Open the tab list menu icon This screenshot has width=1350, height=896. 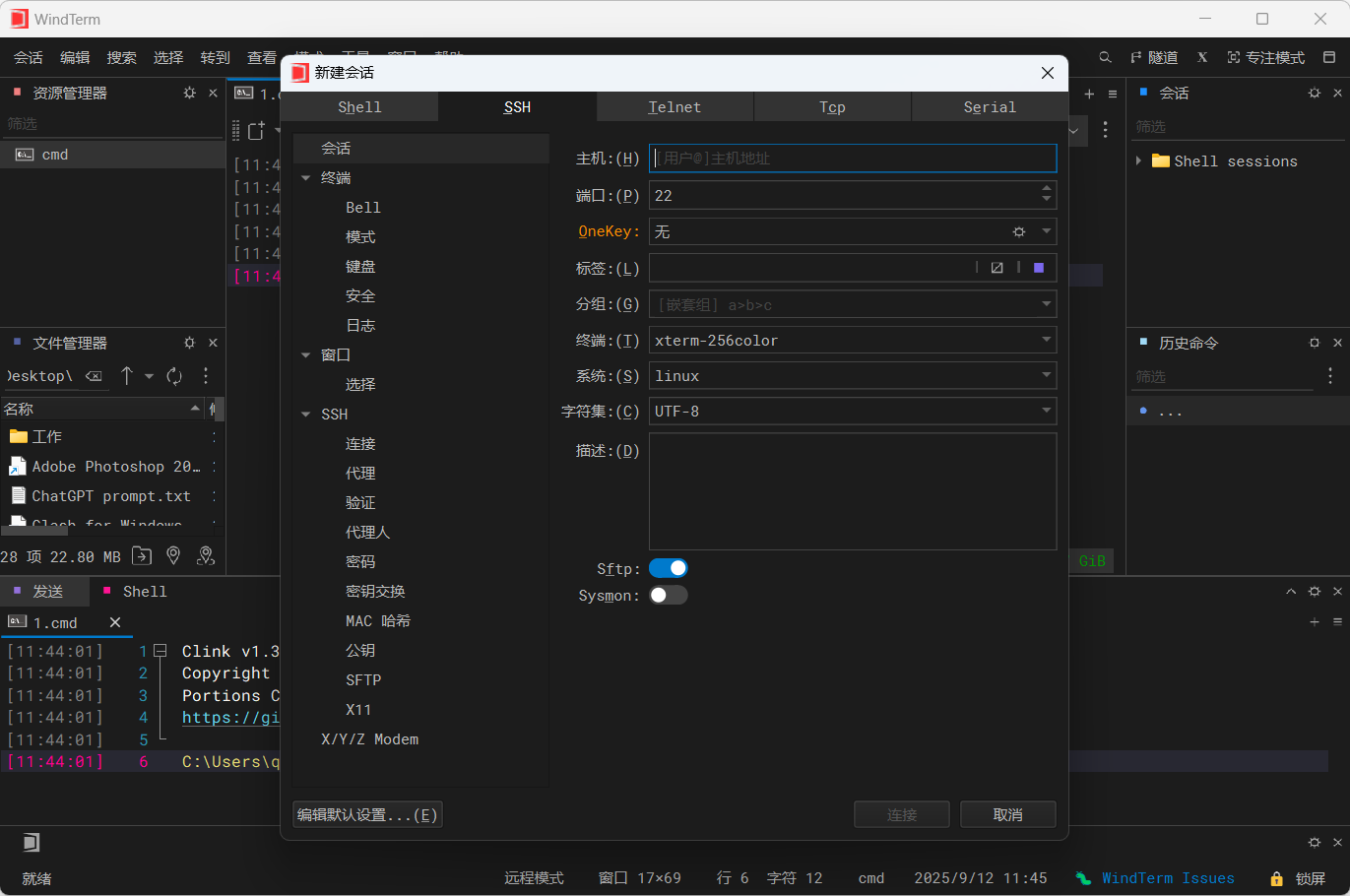(x=1113, y=95)
